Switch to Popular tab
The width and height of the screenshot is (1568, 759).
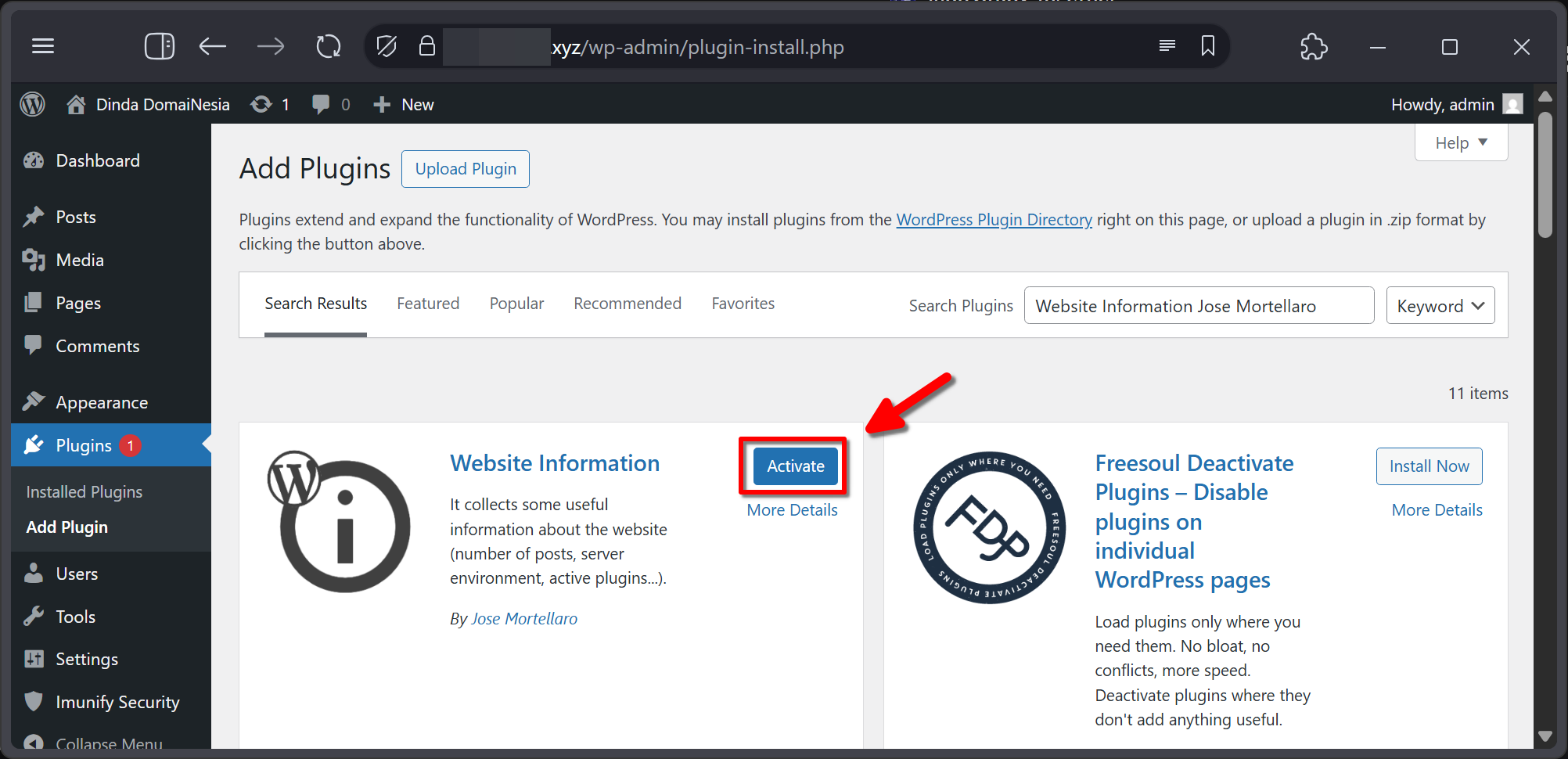point(516,304)
